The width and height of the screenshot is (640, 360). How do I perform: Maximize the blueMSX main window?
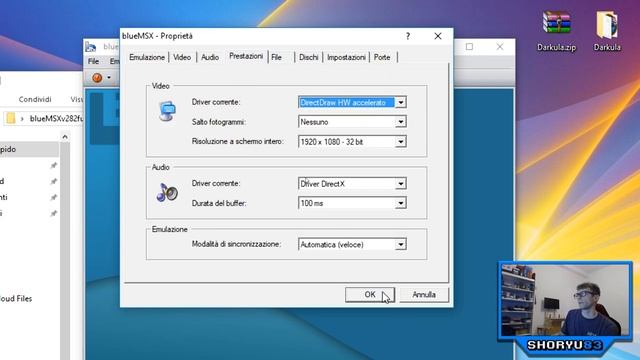[469, 47]
